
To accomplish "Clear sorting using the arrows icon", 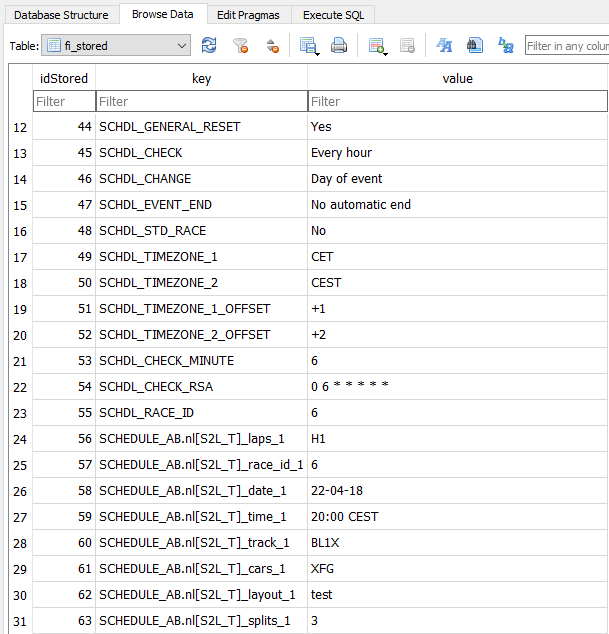I will click(x=273, y=45).
